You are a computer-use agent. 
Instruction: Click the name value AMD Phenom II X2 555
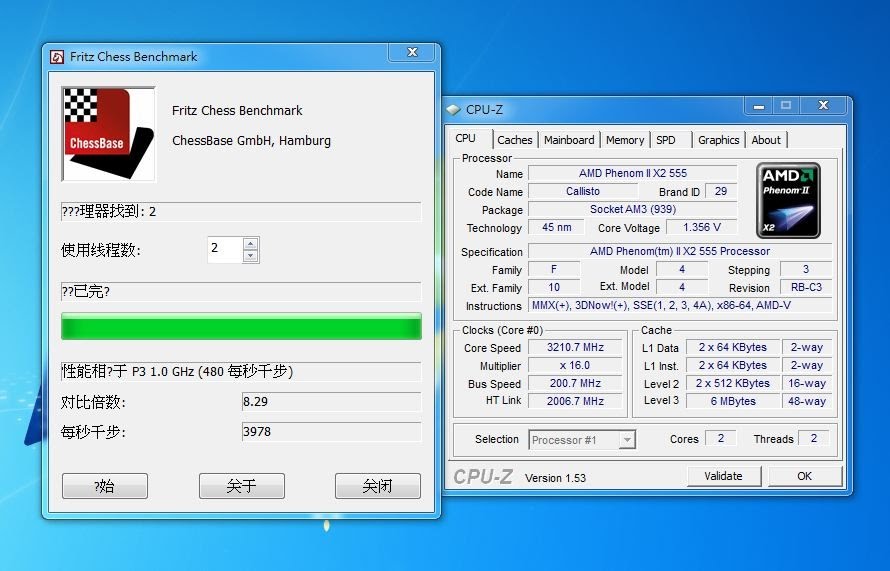click(x=633, y=173)
